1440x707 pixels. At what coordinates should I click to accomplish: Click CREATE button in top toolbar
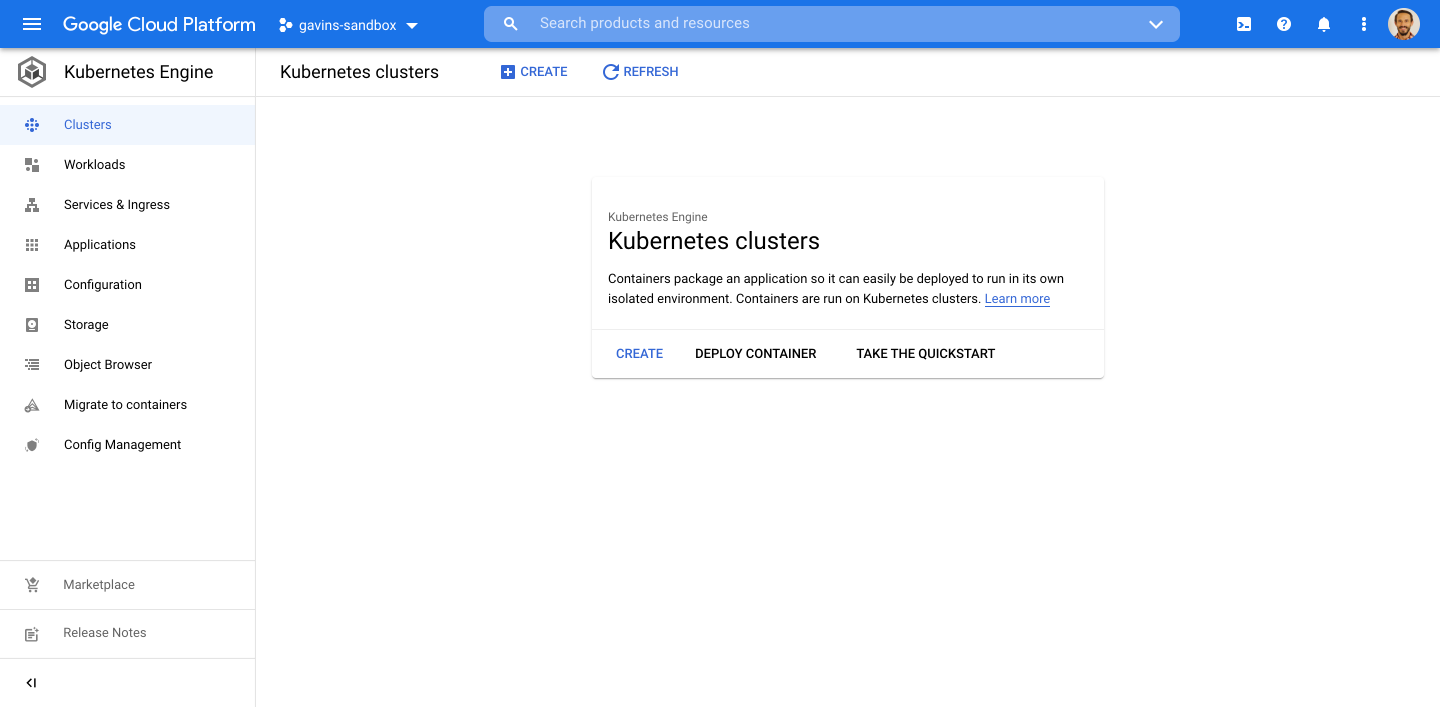[x=534, y=72]
